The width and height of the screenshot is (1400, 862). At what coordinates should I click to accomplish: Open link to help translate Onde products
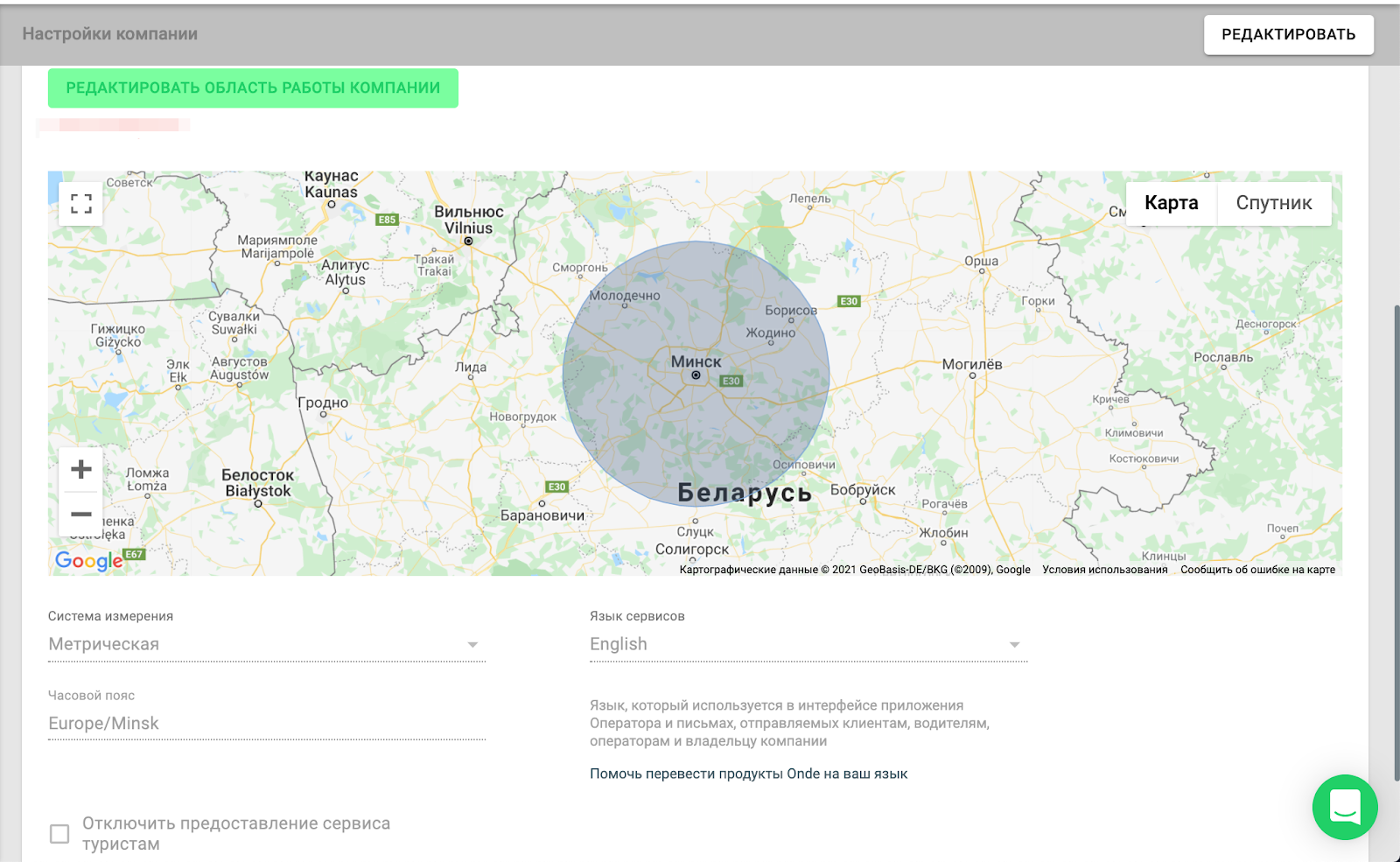748,774
